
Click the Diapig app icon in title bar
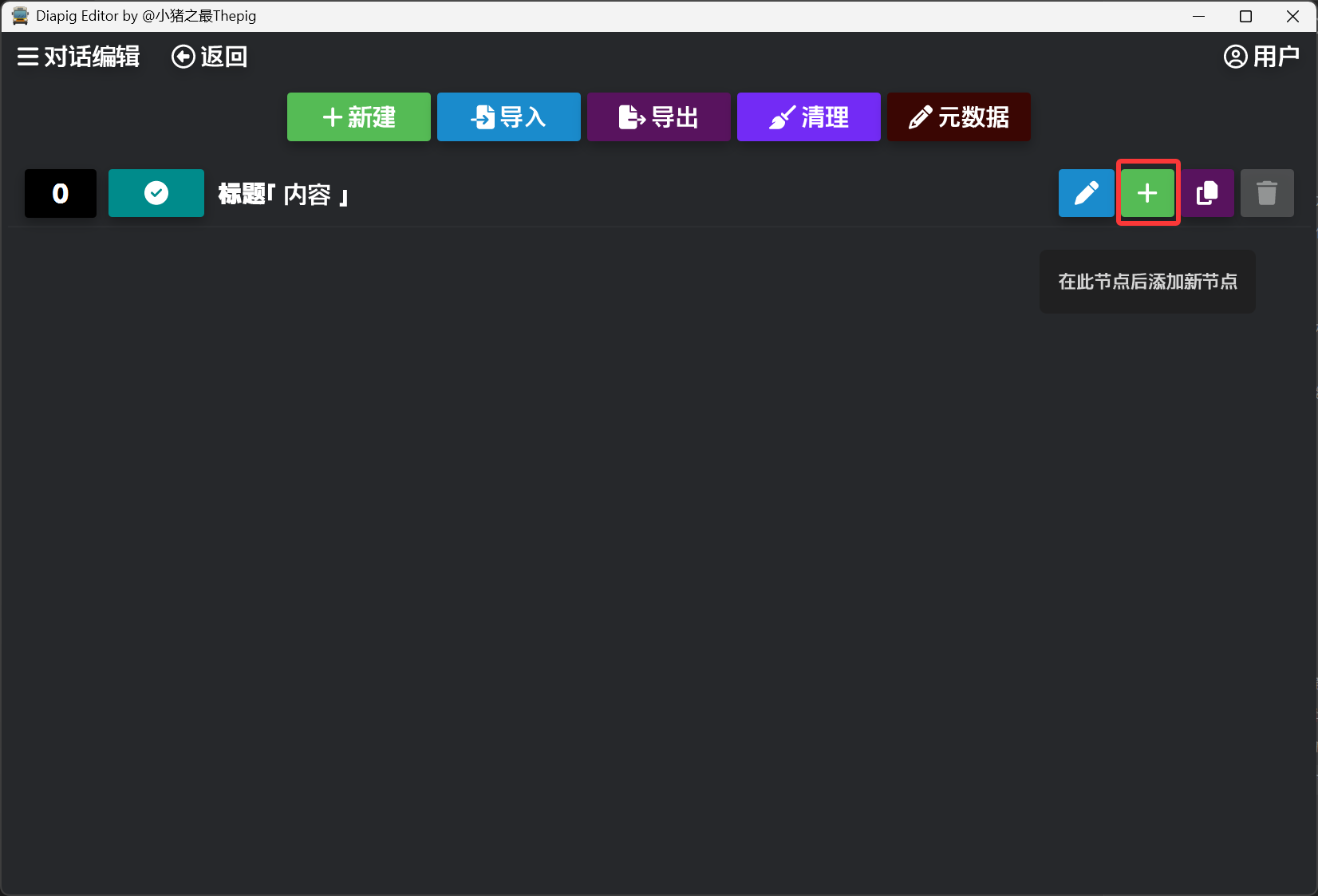20,16
